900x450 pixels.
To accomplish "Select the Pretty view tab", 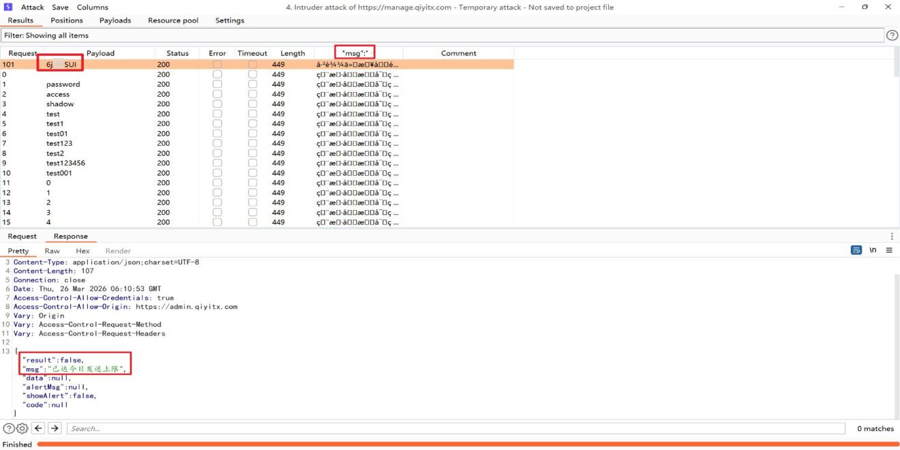I will click(x=18, y=251).
